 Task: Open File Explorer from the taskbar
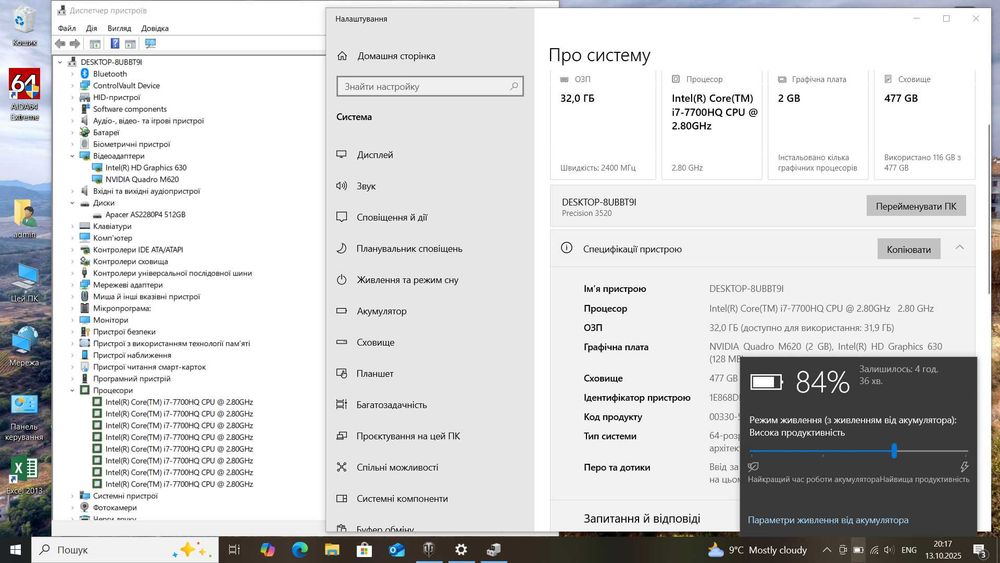332,550
